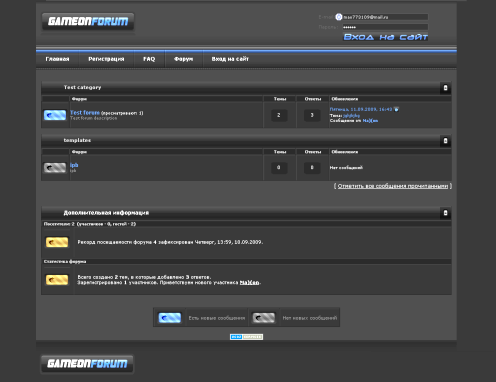The height and width of the screenshot is (382, 496).
Task: Click the GameOnForum logo in the footer
Action: point(87,363)
